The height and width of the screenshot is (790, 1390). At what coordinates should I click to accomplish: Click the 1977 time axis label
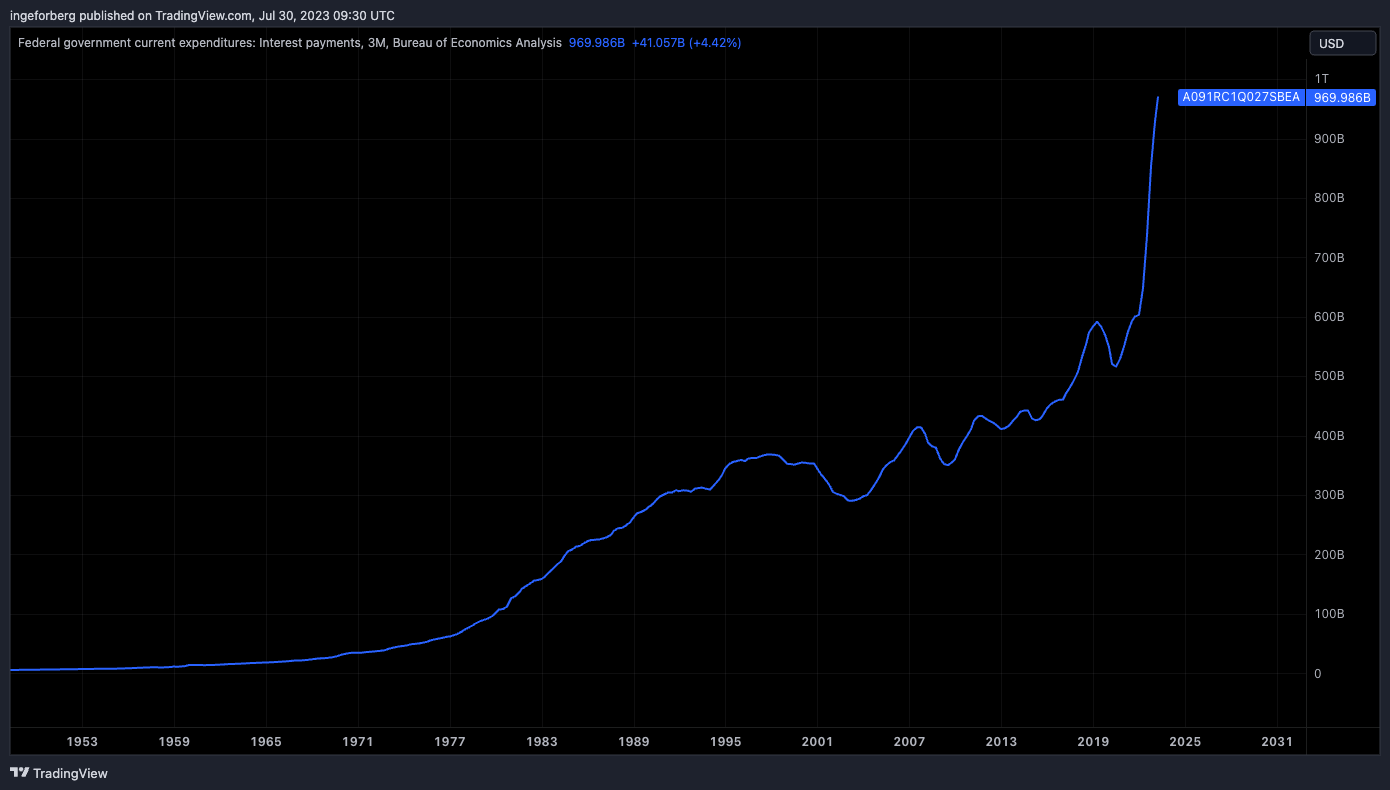tap(450, 742)
